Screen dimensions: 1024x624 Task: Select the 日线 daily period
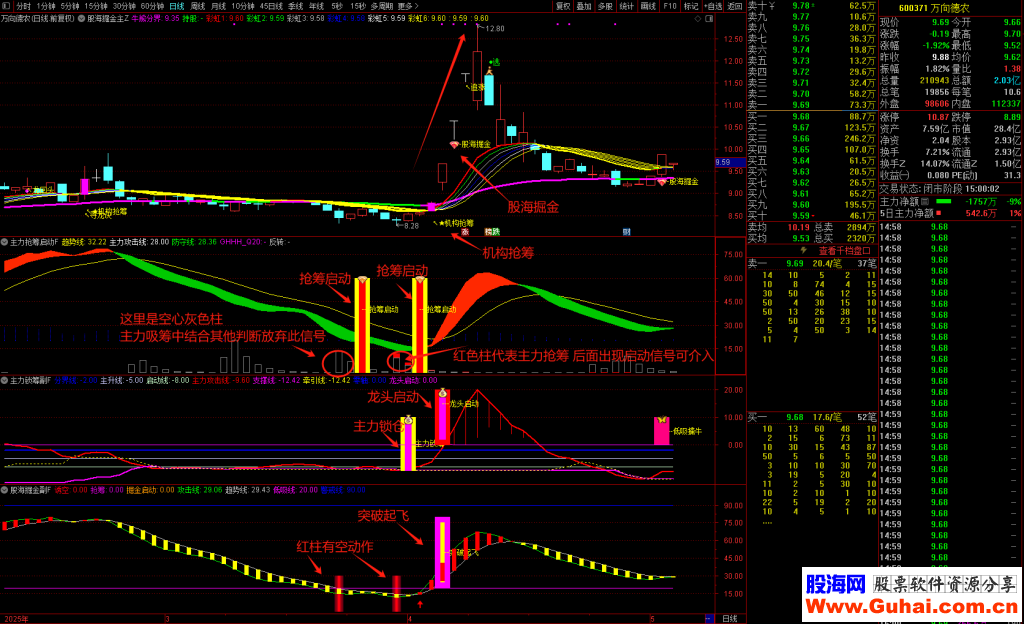pos(176,6)
